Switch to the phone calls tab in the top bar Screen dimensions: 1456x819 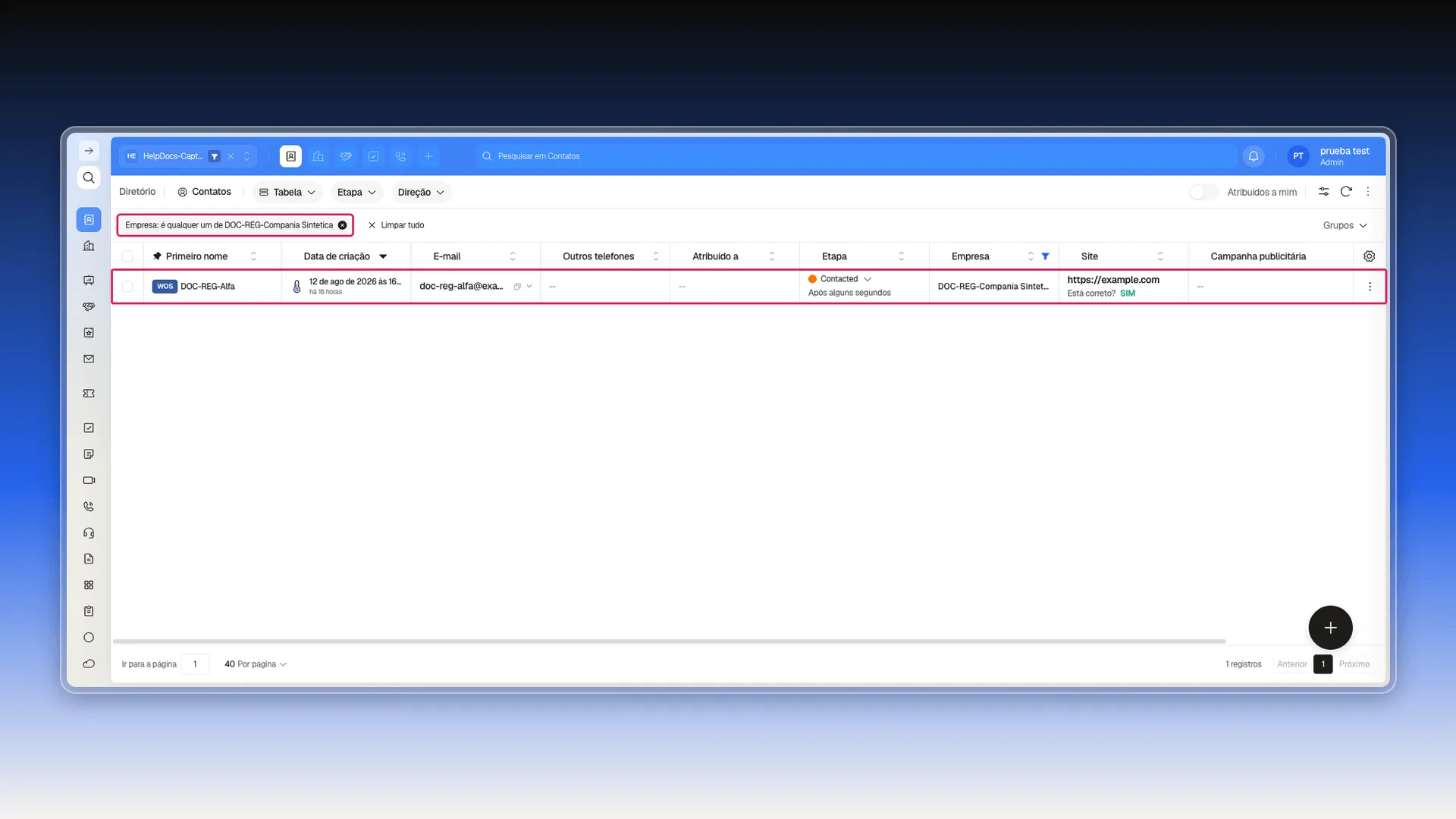[x=400, y=156]
